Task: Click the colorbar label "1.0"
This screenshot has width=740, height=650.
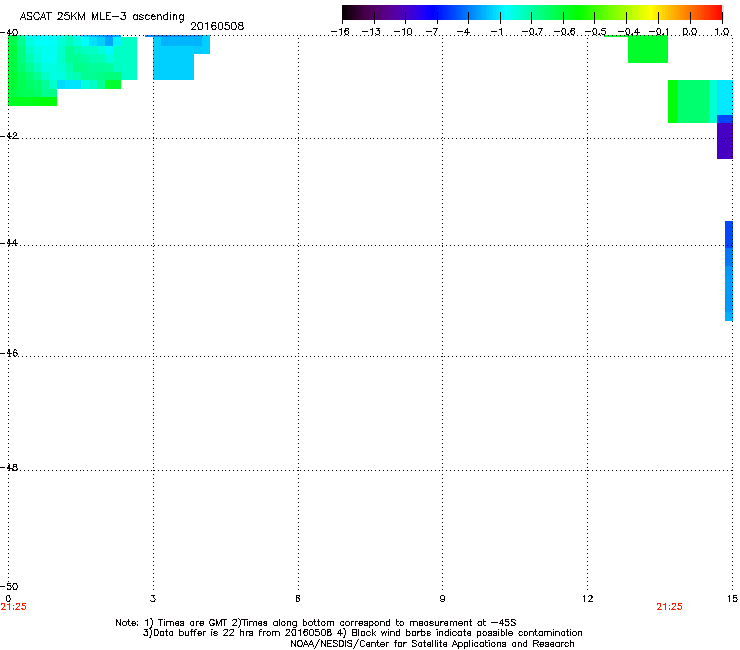Action: coord(722,32)
